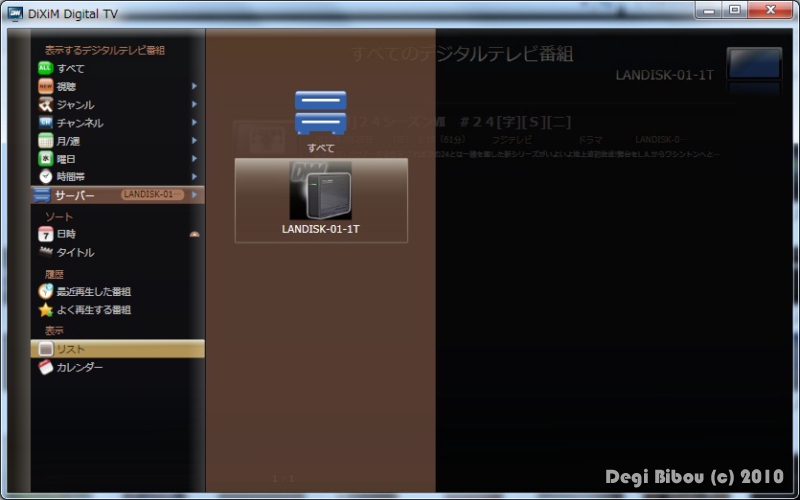This screenshot has height=500, width=800.
Task: Click すべて label under blue server icon
Action: [x=320, y=148]
